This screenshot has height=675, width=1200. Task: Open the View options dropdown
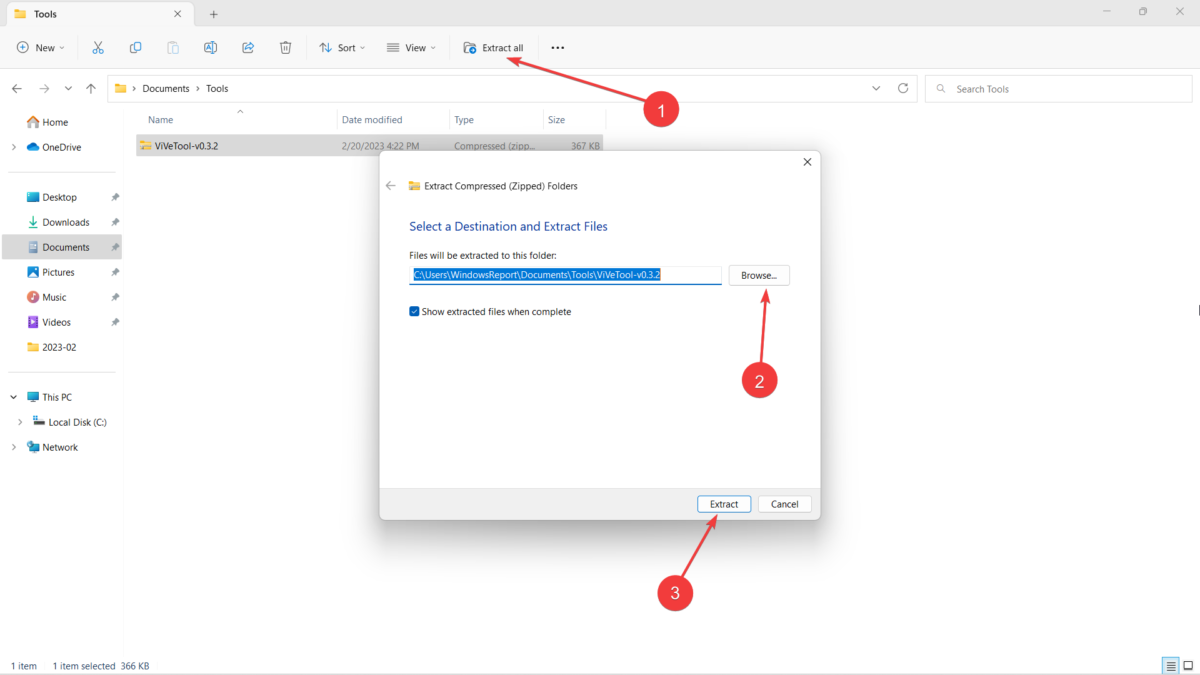point(410,47)
